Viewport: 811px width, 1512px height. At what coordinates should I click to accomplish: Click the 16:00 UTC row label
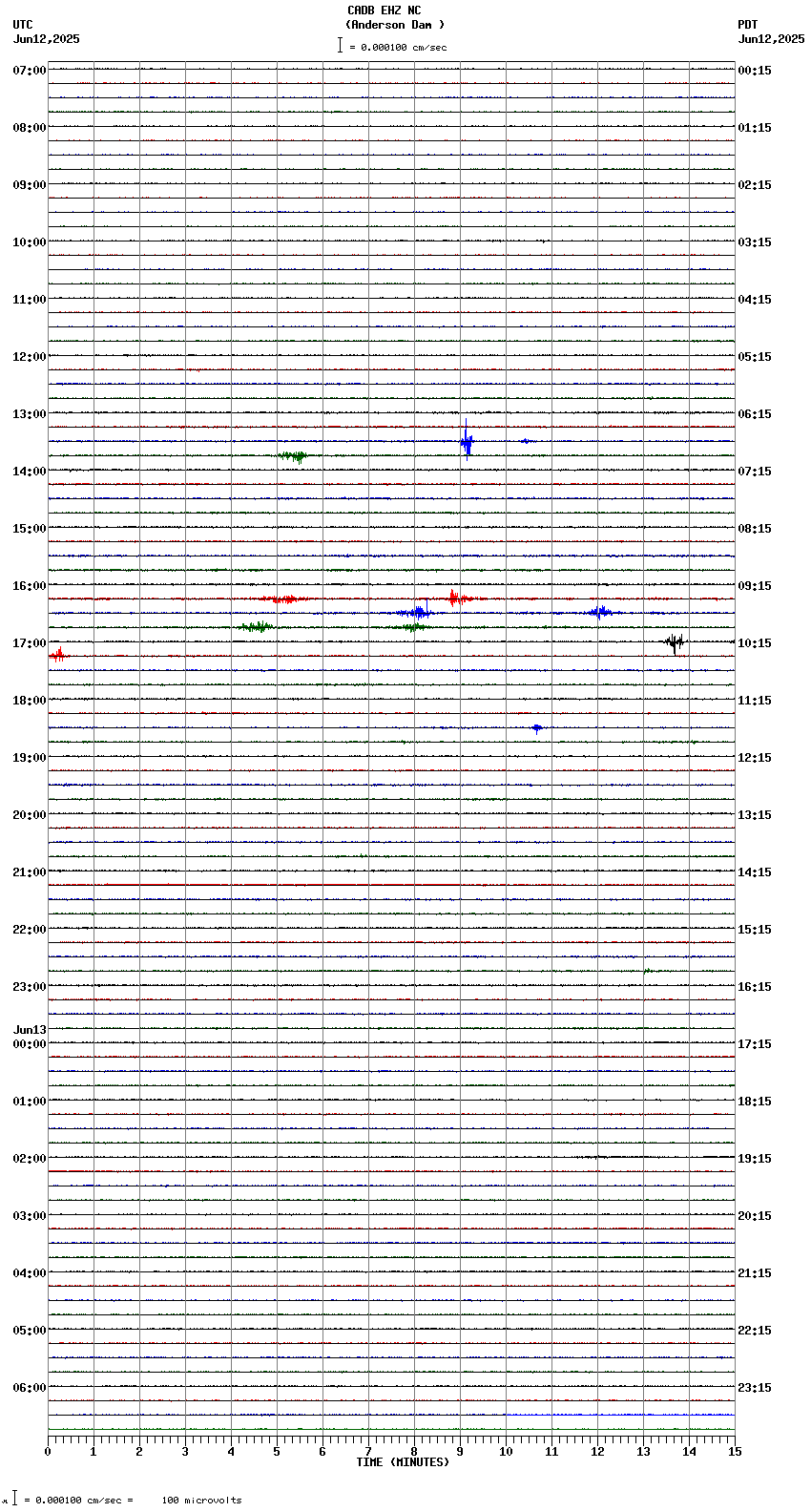[30, 586]
